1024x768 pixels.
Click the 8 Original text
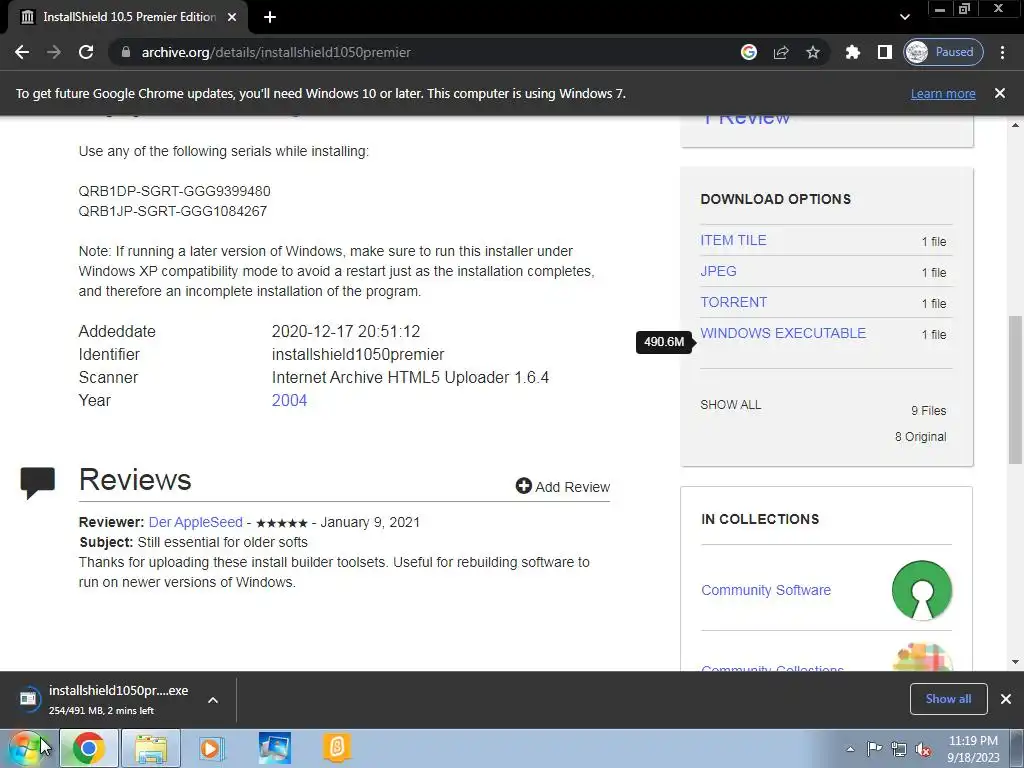(920, 437)
